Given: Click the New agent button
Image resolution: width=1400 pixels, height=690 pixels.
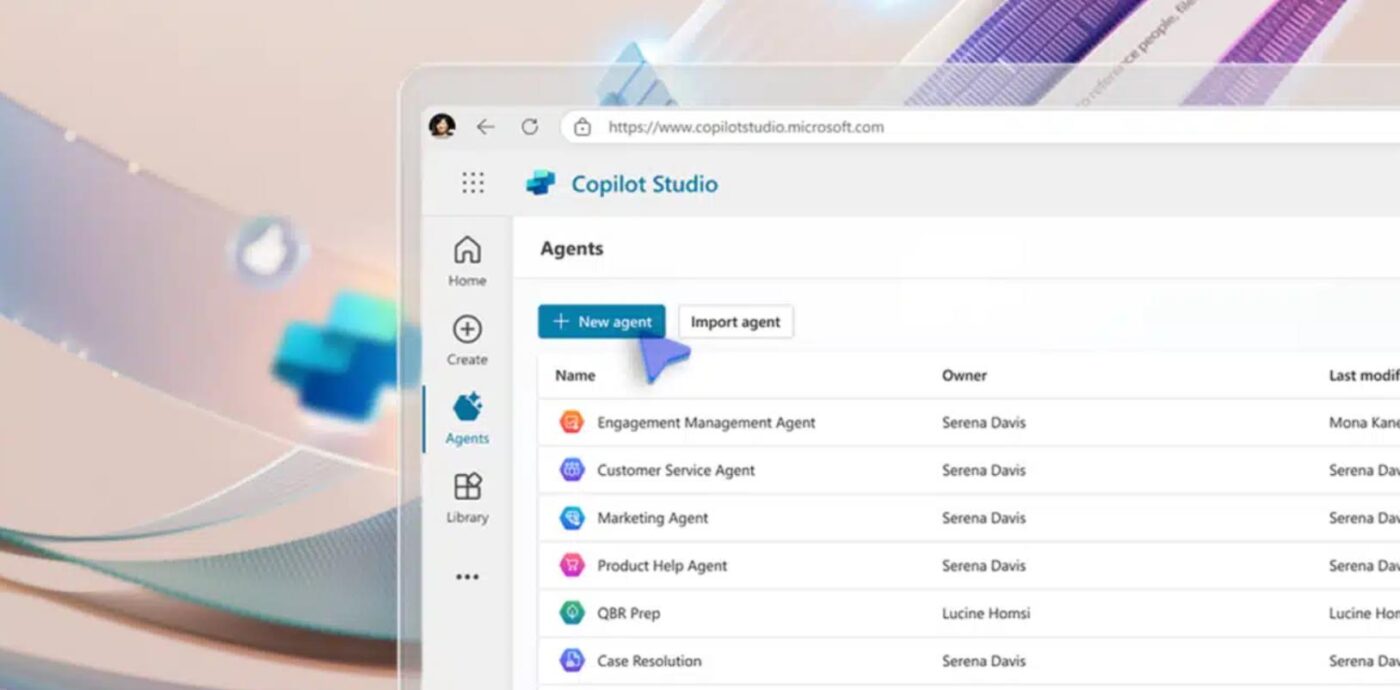Looking at the screenshot, I should pos(601,321).
